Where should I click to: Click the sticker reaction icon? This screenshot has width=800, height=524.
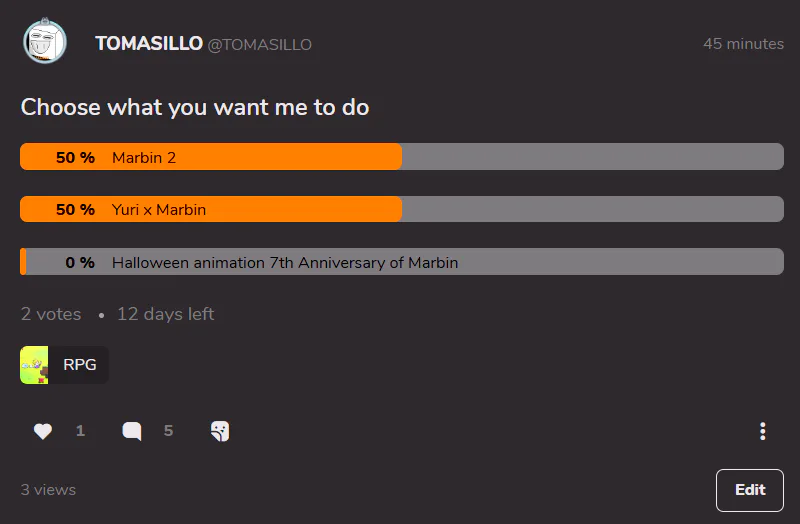pos(220,431)
